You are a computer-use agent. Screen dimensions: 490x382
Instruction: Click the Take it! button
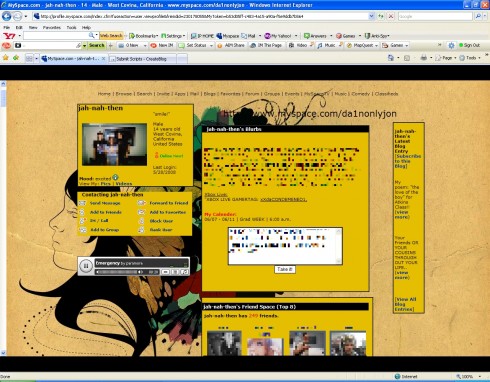[285, 269]
